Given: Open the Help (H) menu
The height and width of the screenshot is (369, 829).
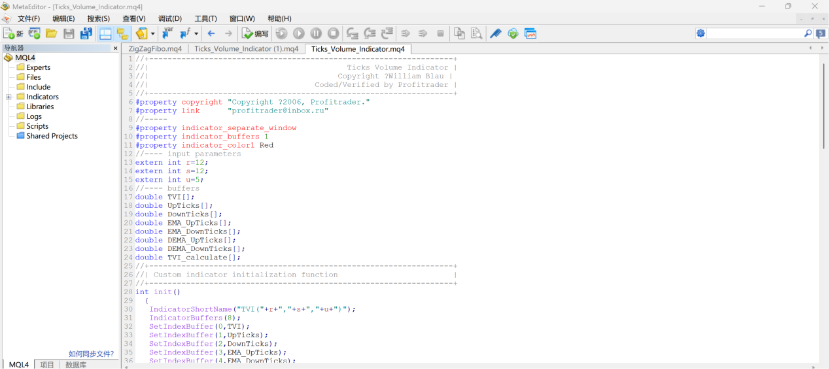Looking at the screenshot, I should pos(279,19).
